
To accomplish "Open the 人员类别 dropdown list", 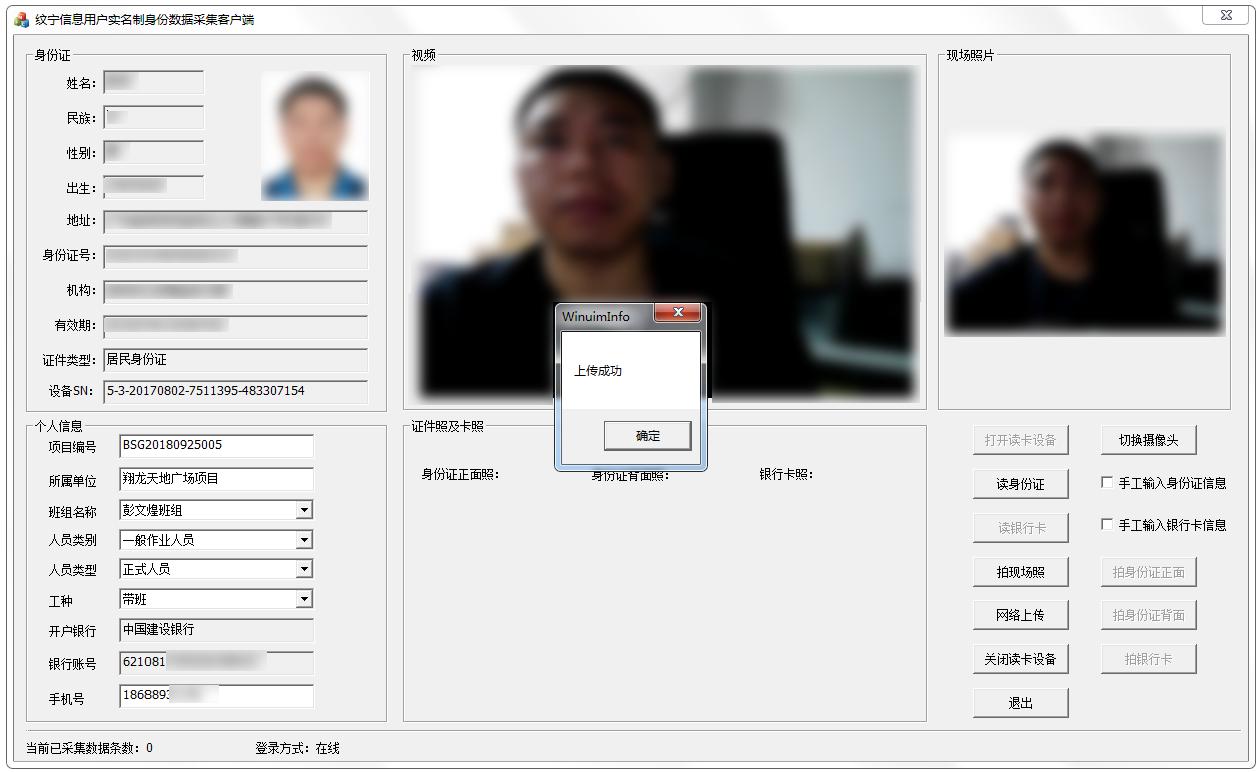I will click(x=304, y=540).
